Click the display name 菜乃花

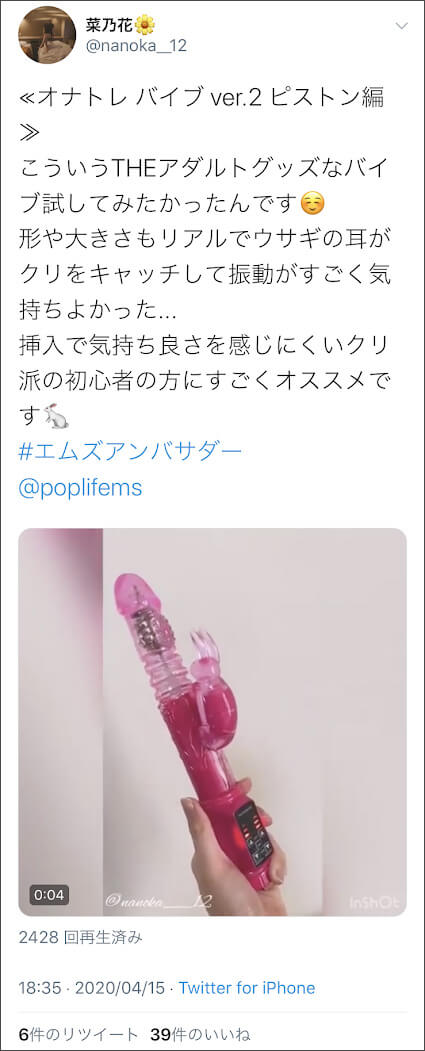[110, 25]
